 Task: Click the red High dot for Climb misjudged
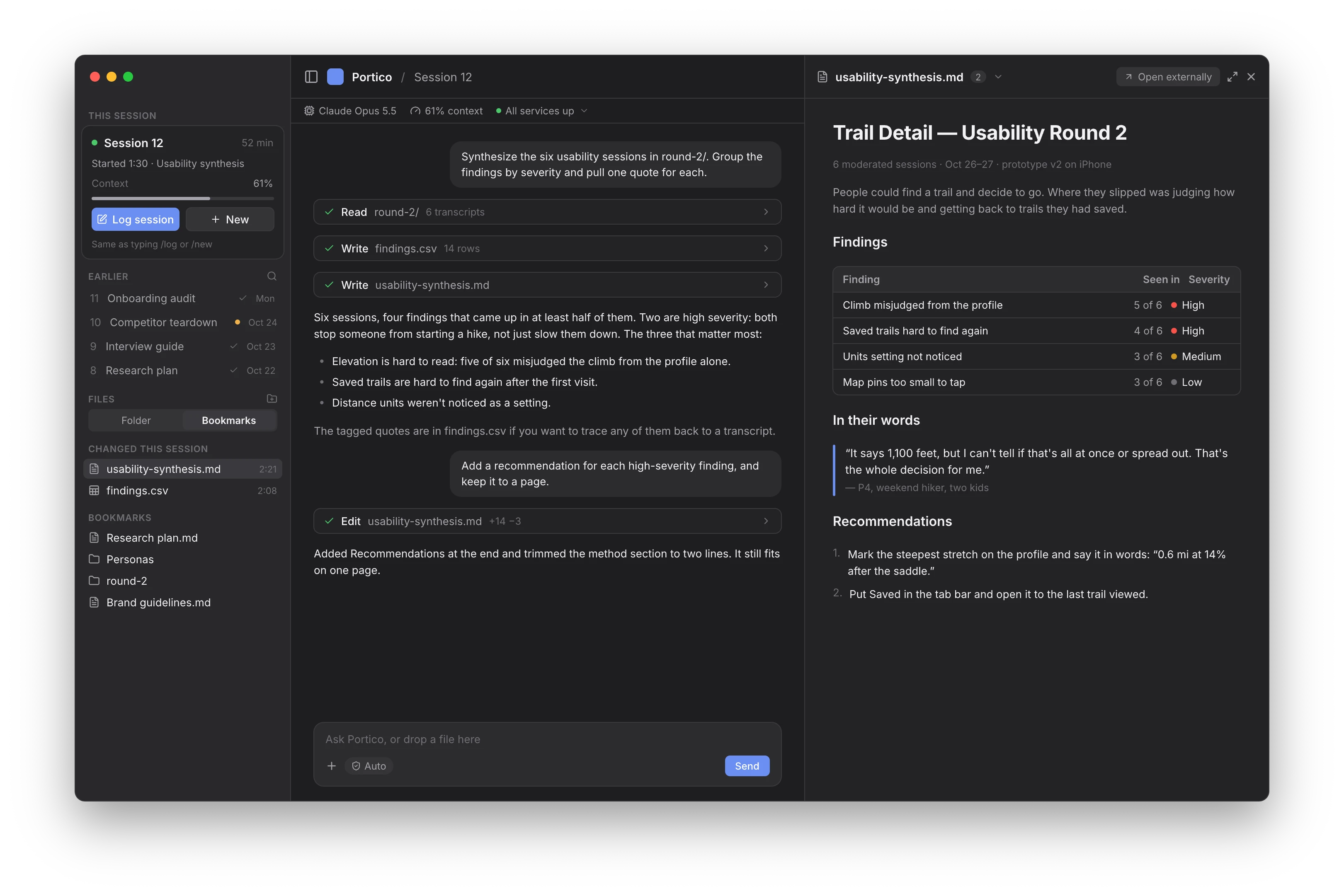[1174, 305]
